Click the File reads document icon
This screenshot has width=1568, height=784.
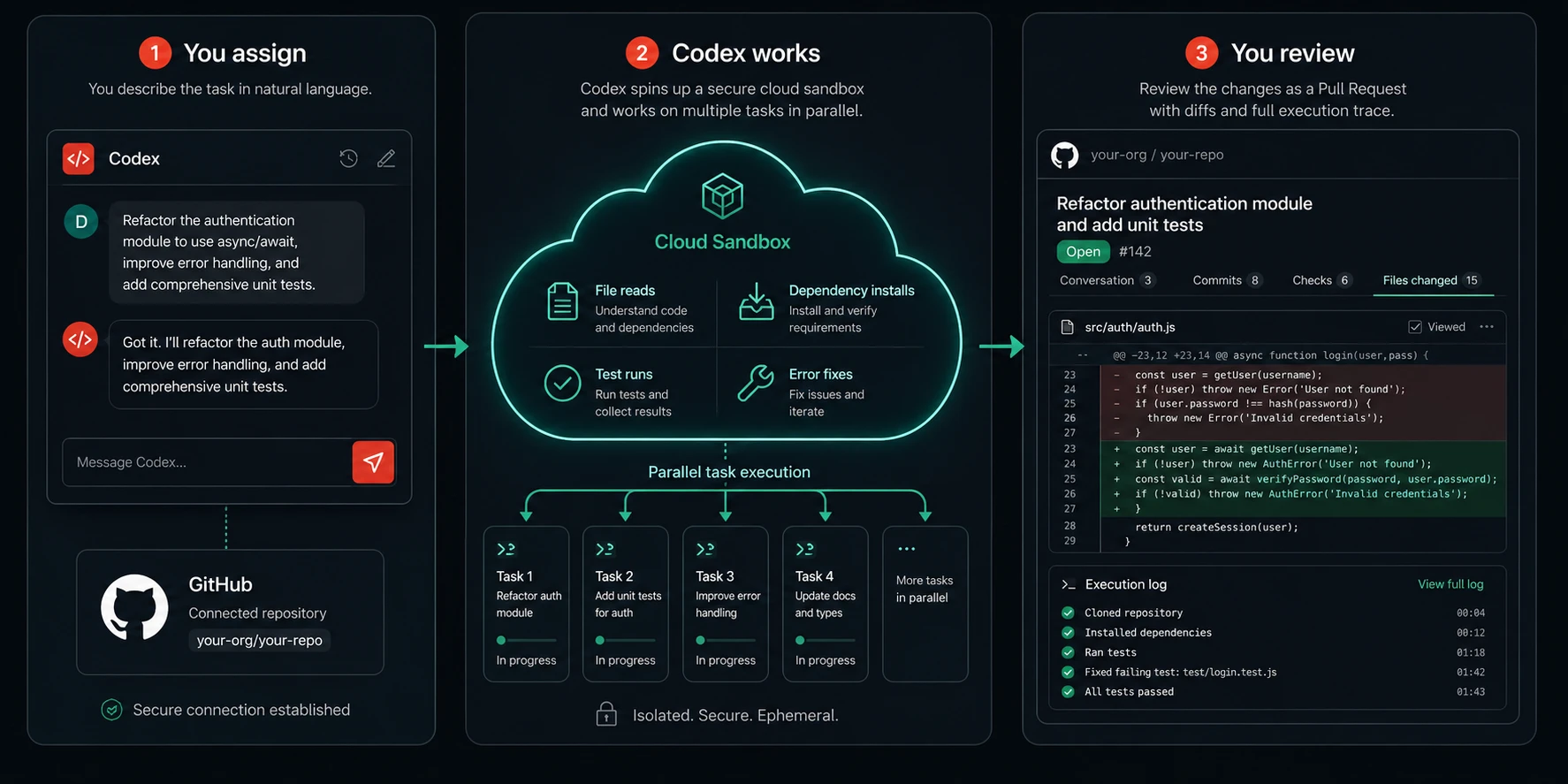[562, 301]
